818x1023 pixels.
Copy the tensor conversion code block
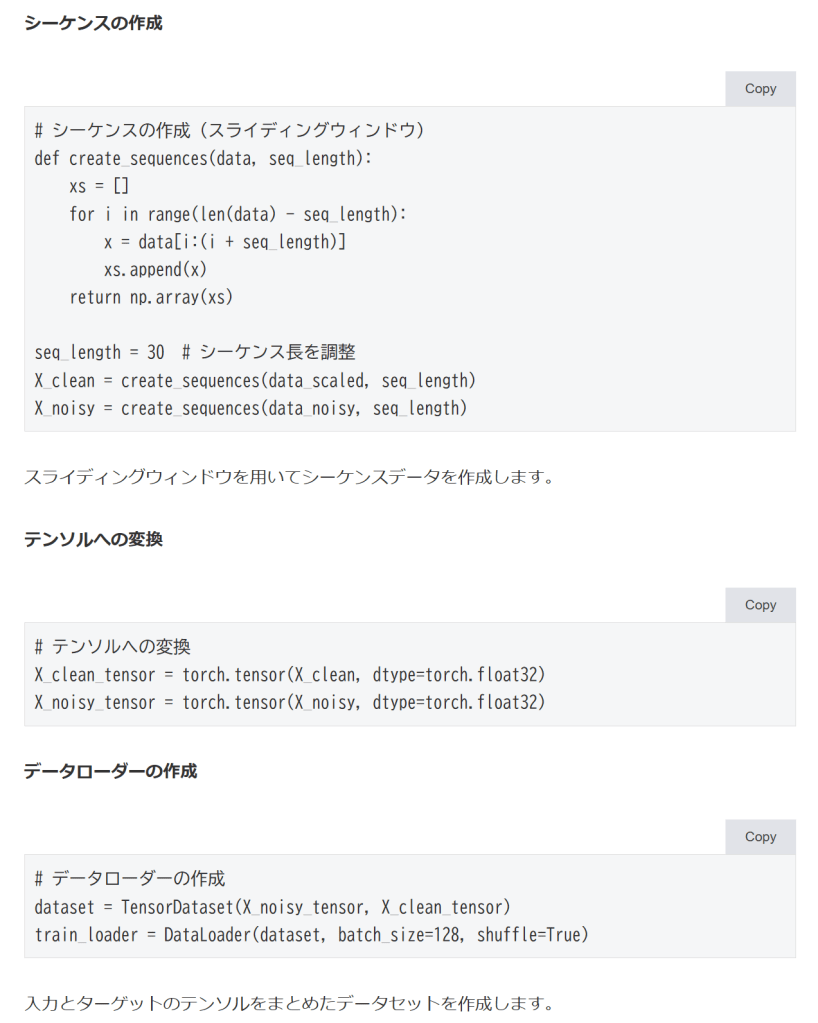[760, 605]
